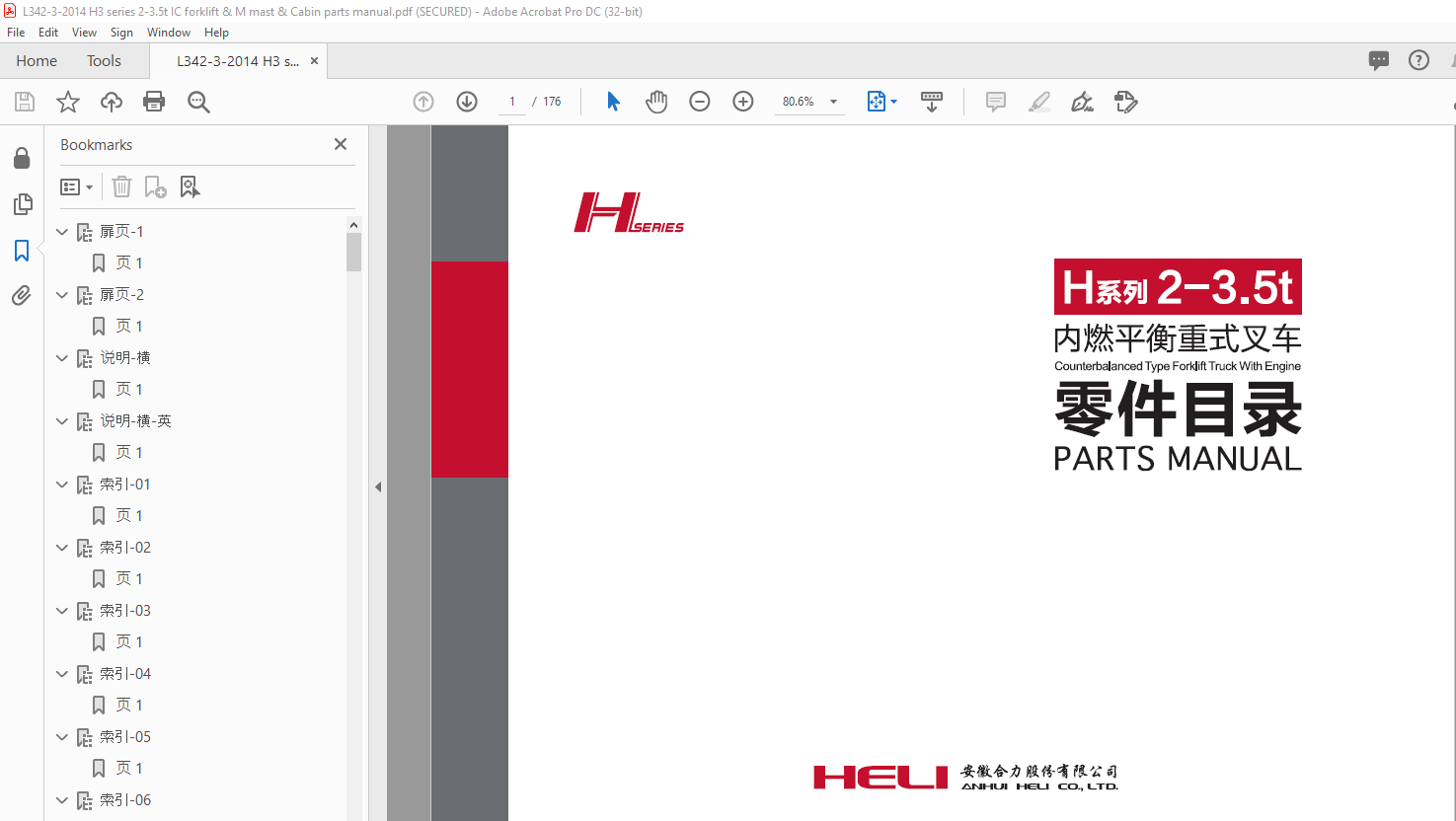Add a sticky note comment
The width and height of the screenshot is (1456, 821).
tap(996, 102)
